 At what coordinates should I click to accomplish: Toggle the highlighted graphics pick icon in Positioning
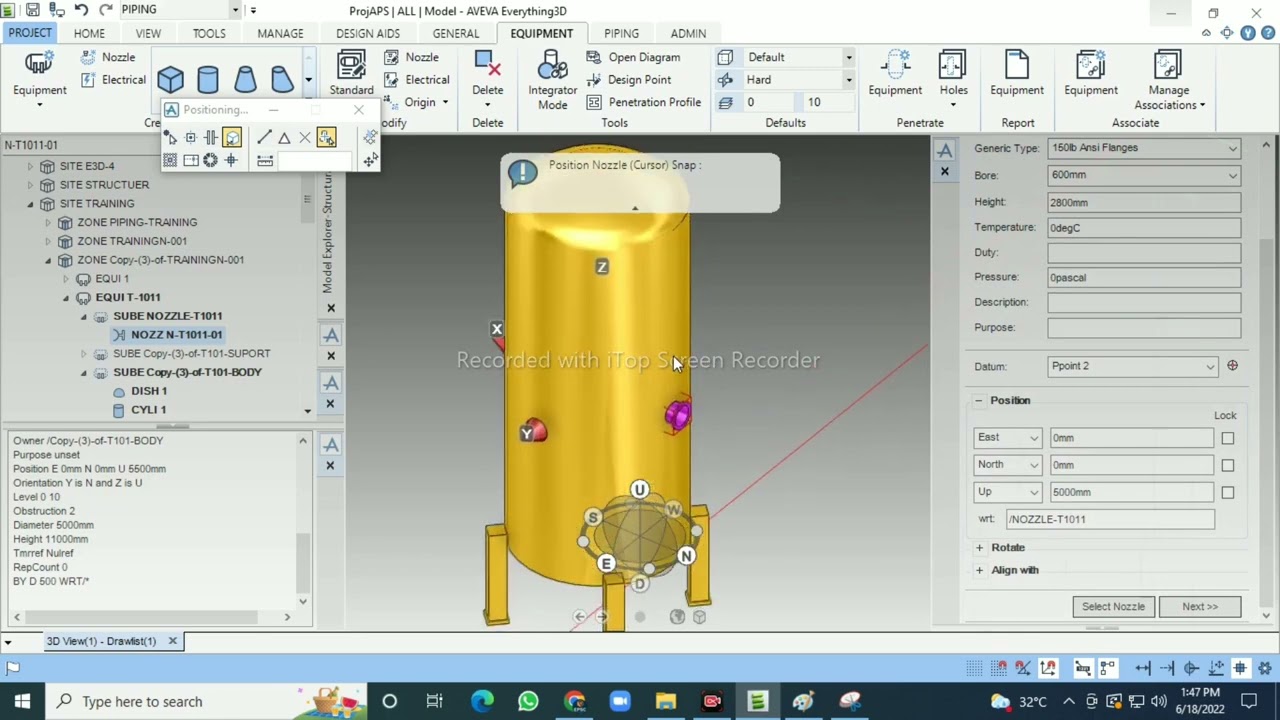(x=232, y=137)
